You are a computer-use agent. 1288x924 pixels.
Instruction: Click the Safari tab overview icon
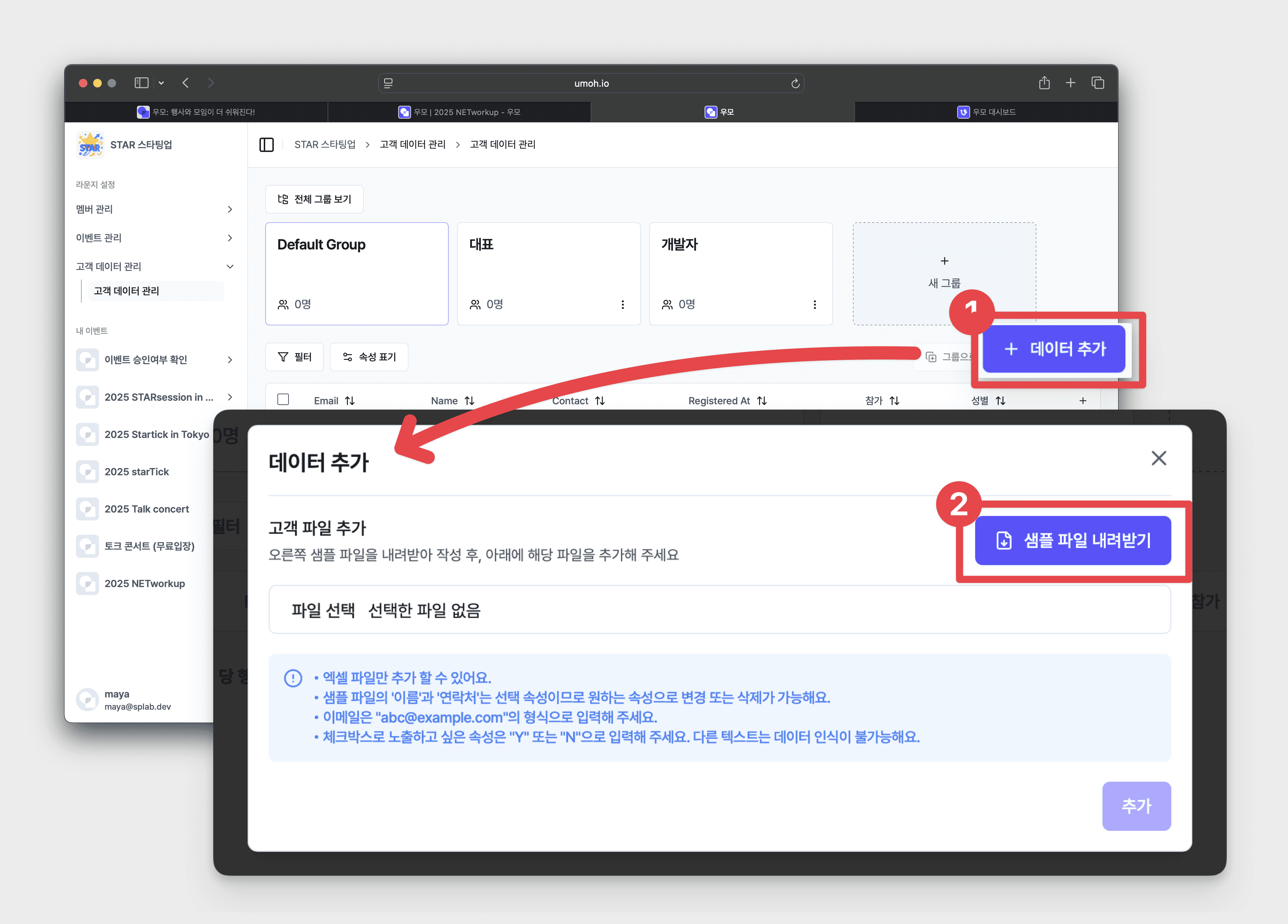1097,83
